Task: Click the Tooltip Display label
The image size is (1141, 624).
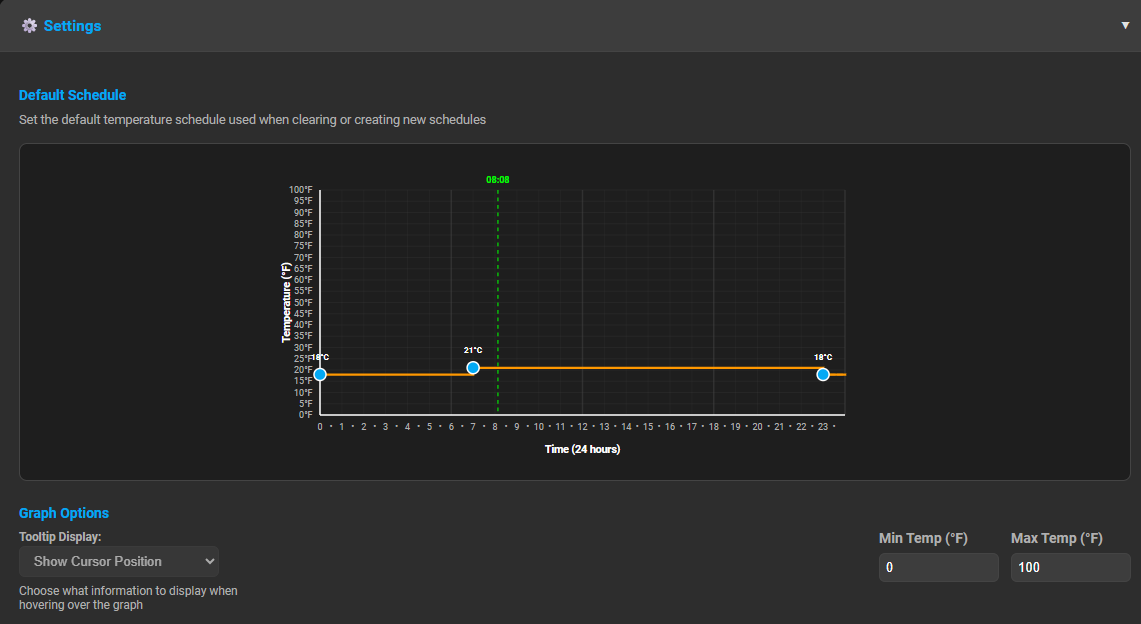Action: (60, 537)
